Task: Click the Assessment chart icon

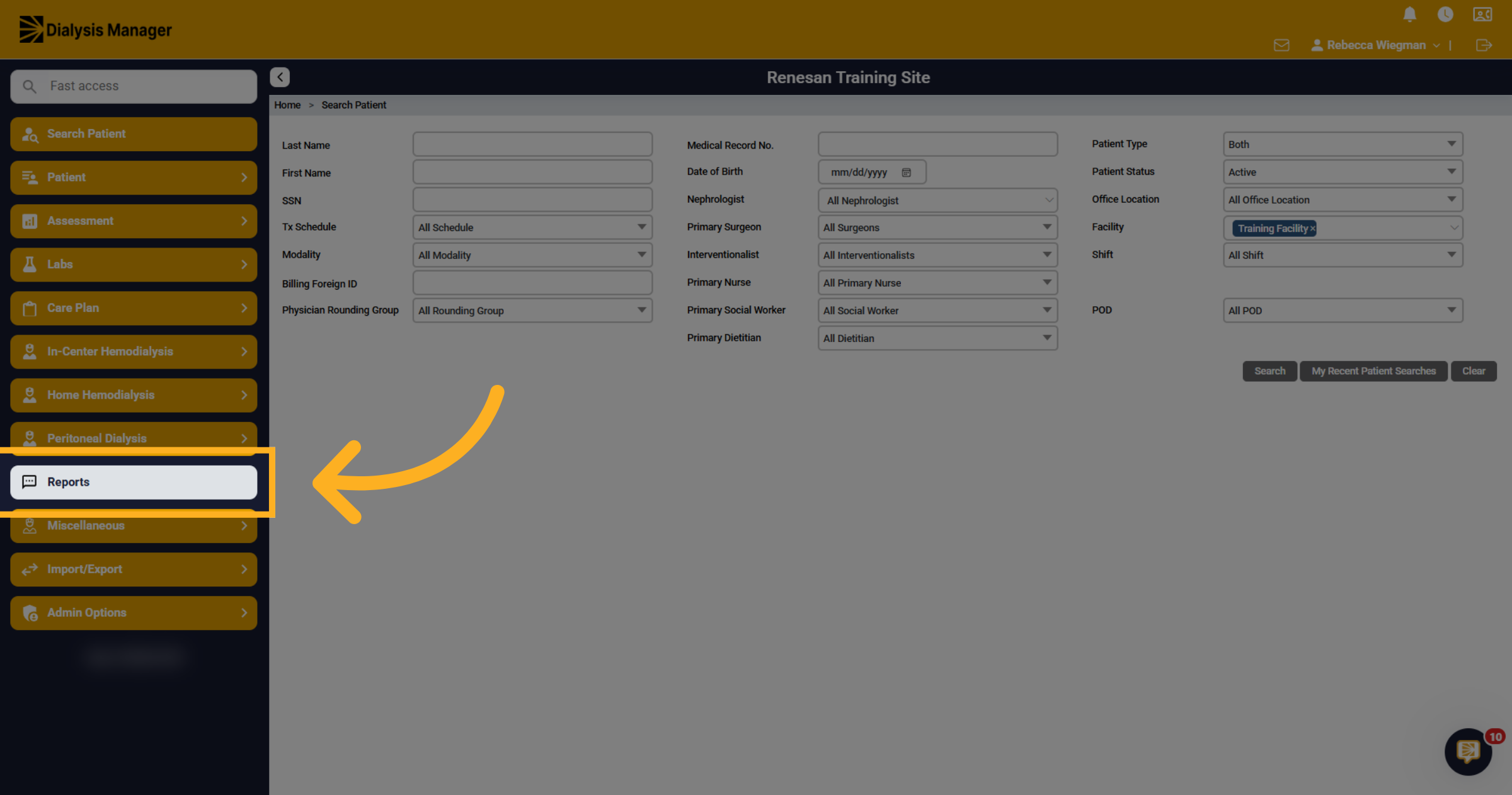Action: (x=30, y=221)
